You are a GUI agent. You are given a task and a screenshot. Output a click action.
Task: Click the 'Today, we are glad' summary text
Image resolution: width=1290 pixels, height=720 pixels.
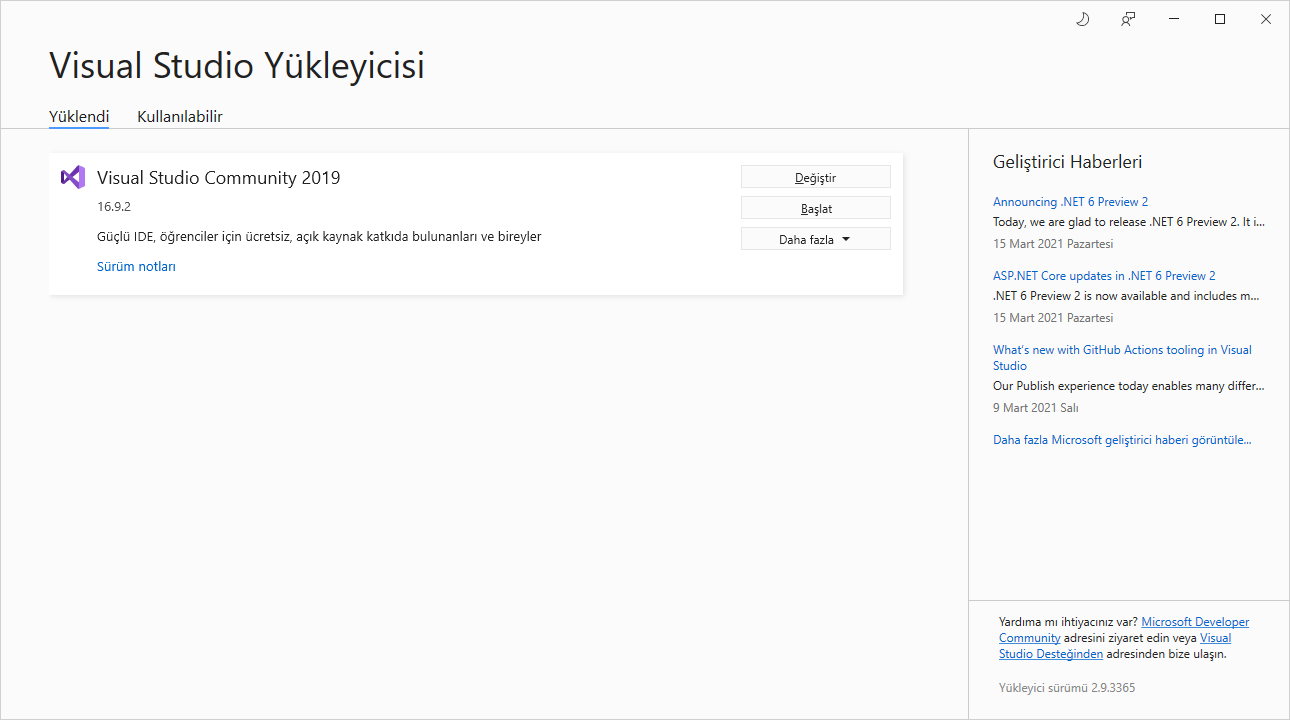(x=1129, y=223)
